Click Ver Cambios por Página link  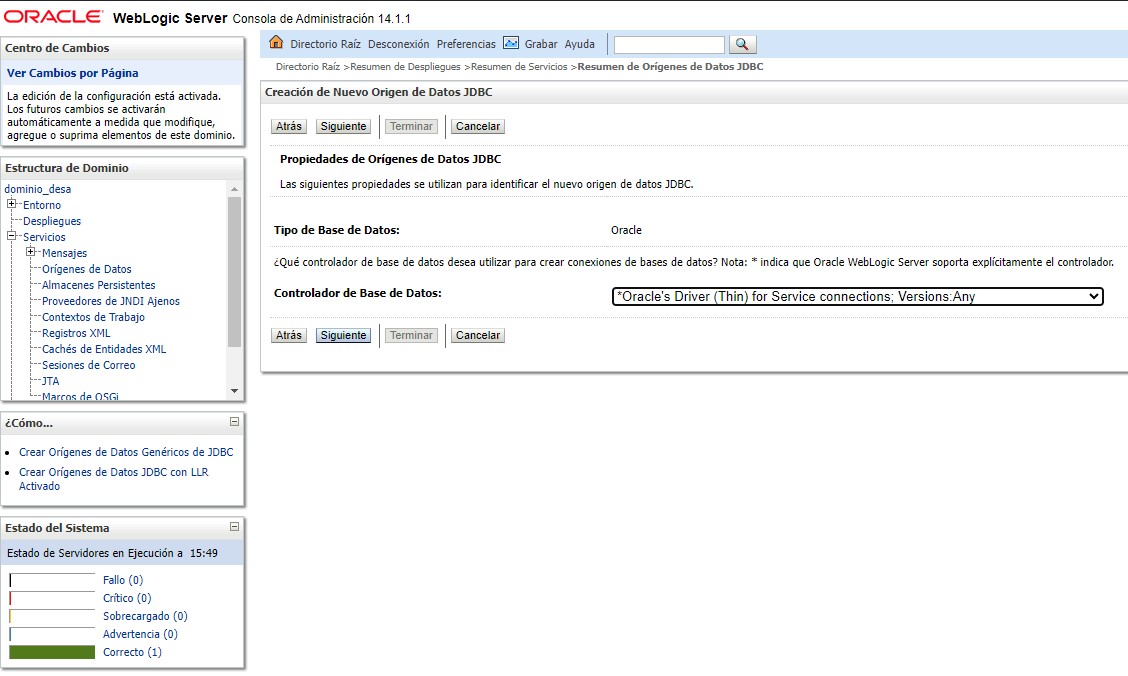(73, 73)
